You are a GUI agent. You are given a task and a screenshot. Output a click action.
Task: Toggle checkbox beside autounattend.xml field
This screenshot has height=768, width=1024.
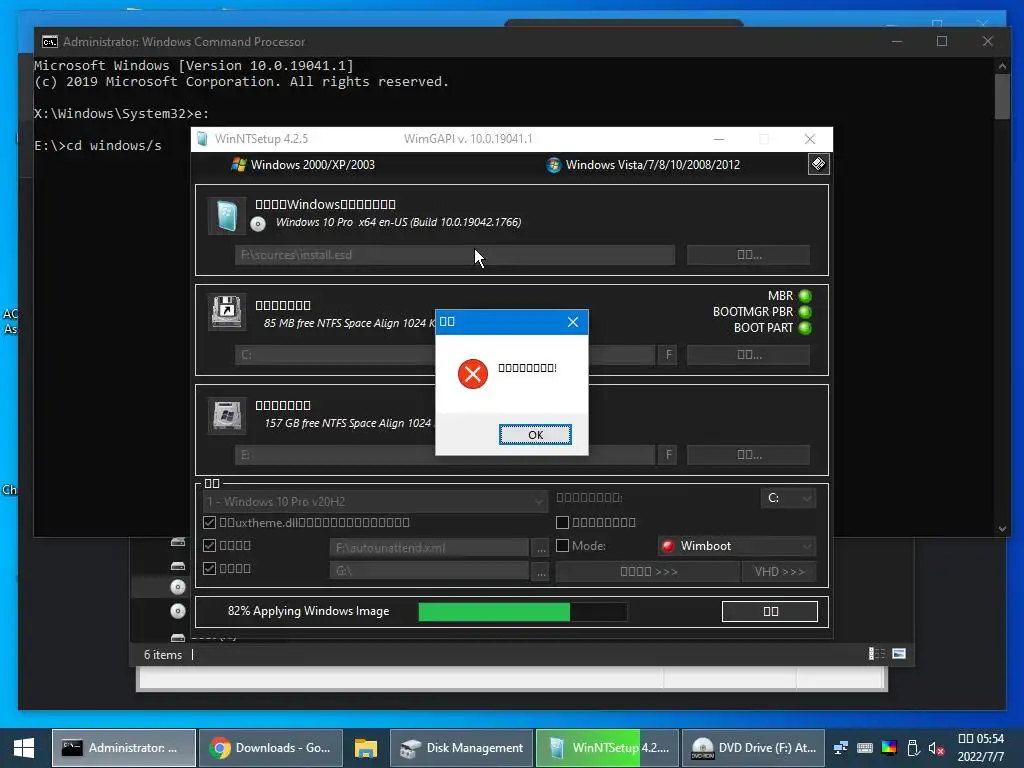tap(210, 545)
